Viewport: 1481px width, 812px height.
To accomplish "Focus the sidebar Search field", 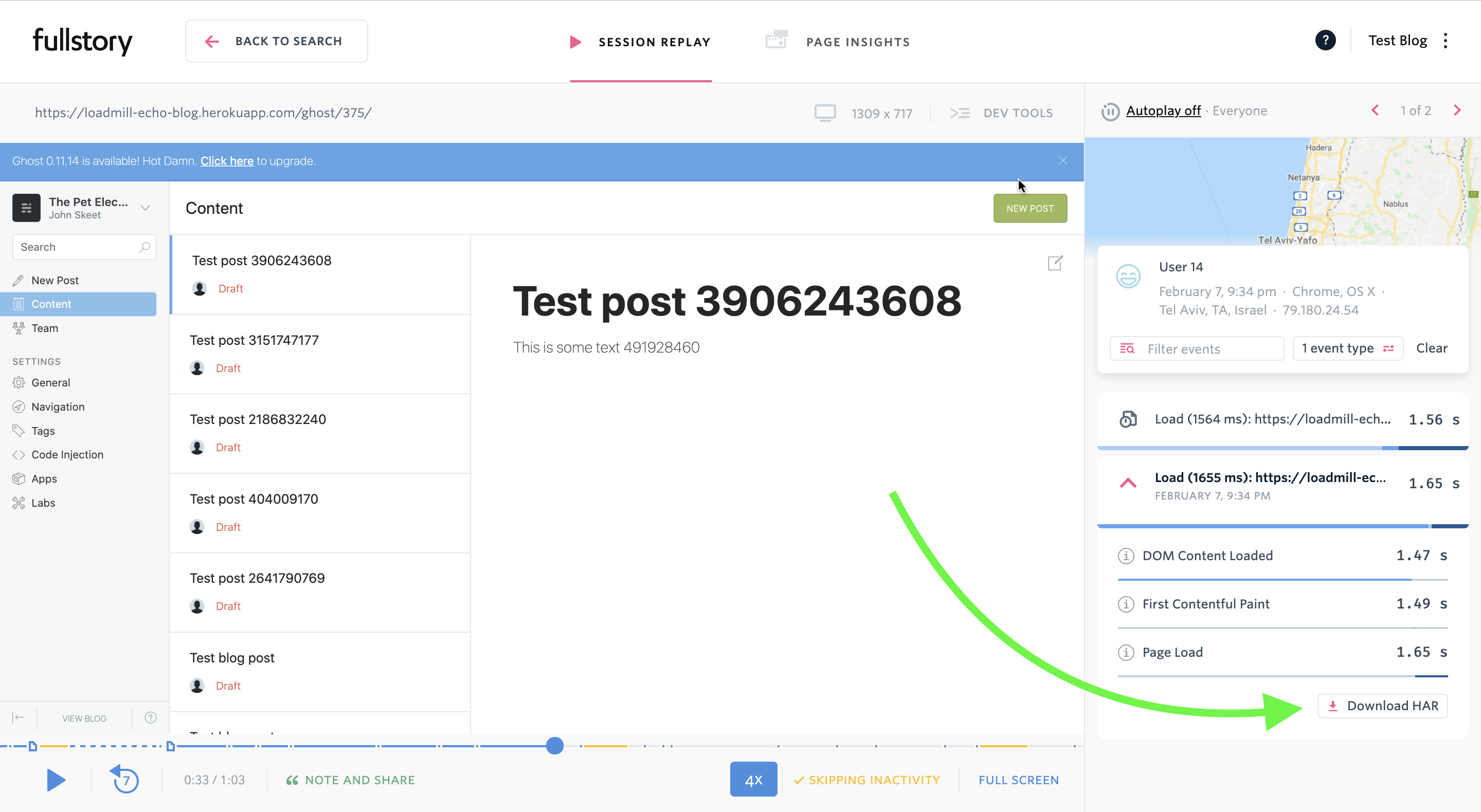I will [x=84, y=247].
